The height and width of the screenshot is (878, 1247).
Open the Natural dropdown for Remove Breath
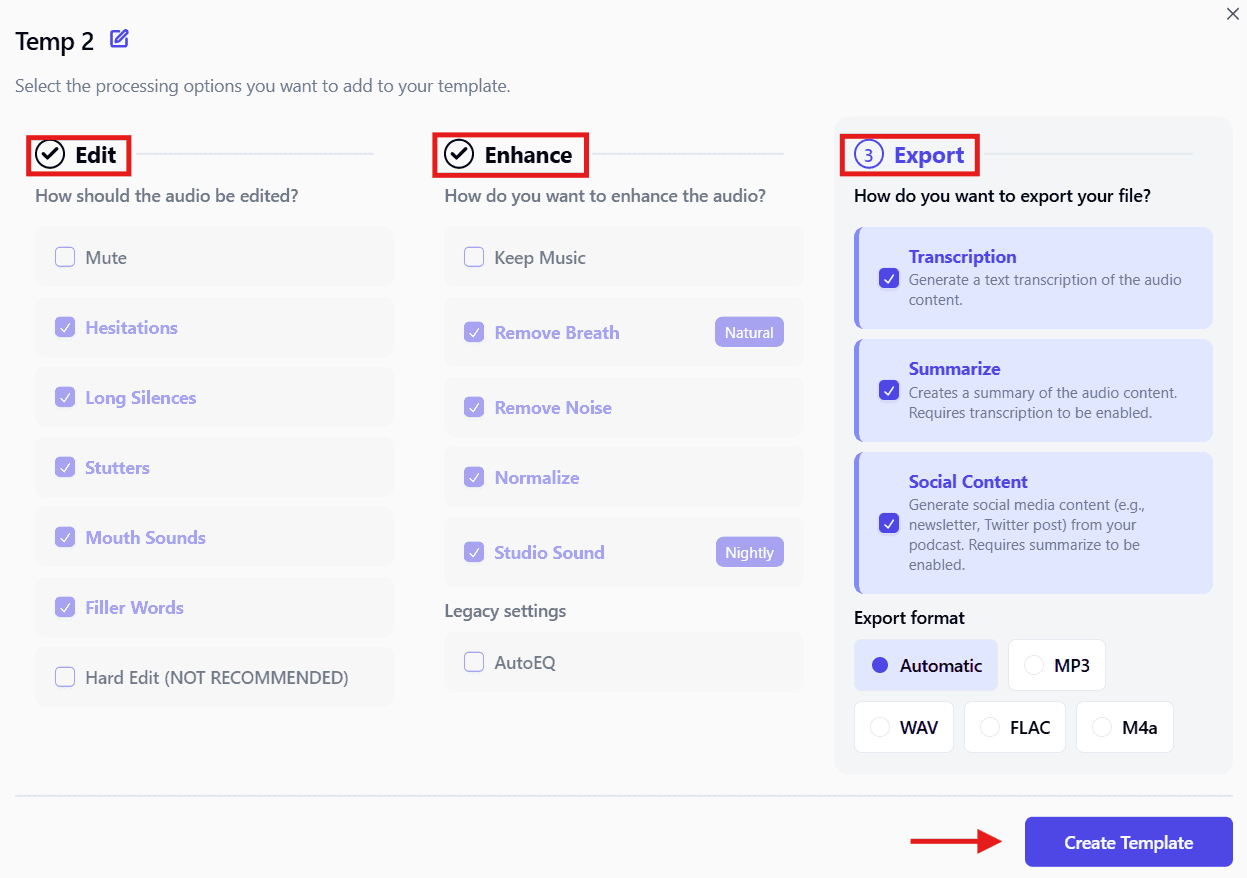[x=749, y=332]
